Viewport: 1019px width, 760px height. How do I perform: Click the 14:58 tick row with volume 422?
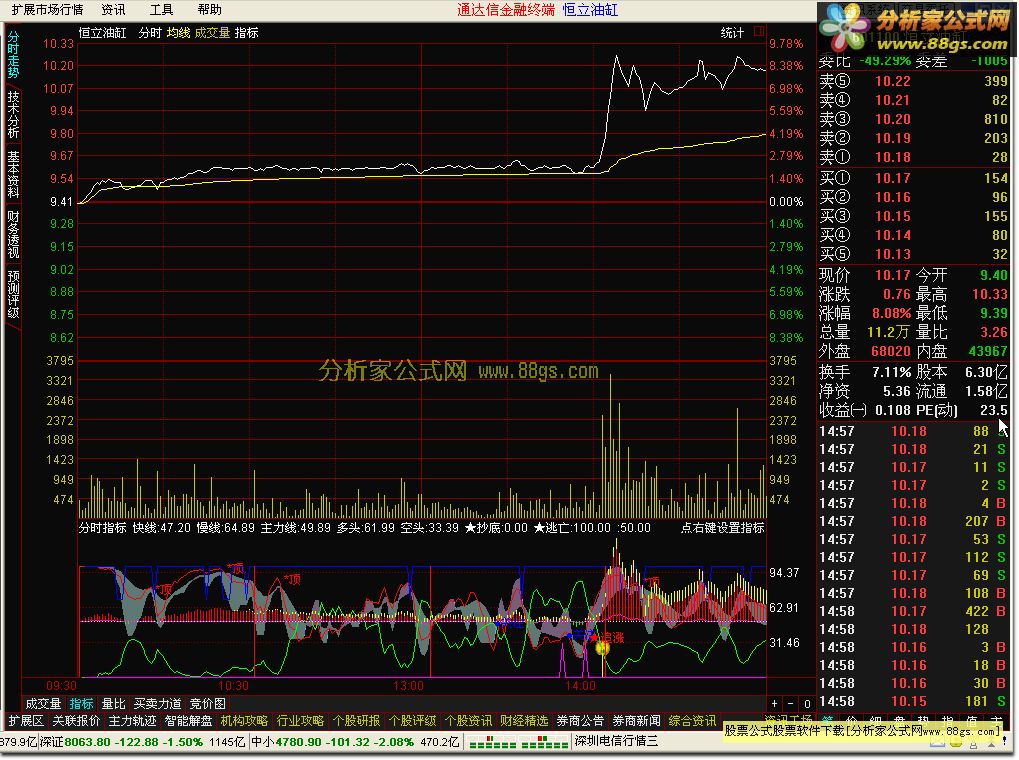click(913, 611)
